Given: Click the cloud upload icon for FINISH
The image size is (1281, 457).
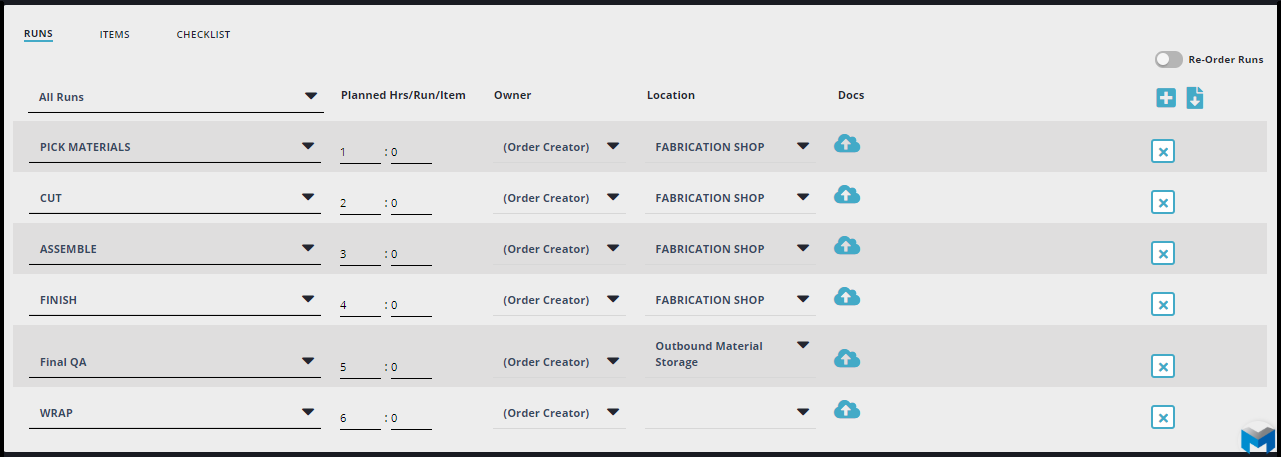Looking at the screenshot, I should point(847,297).
